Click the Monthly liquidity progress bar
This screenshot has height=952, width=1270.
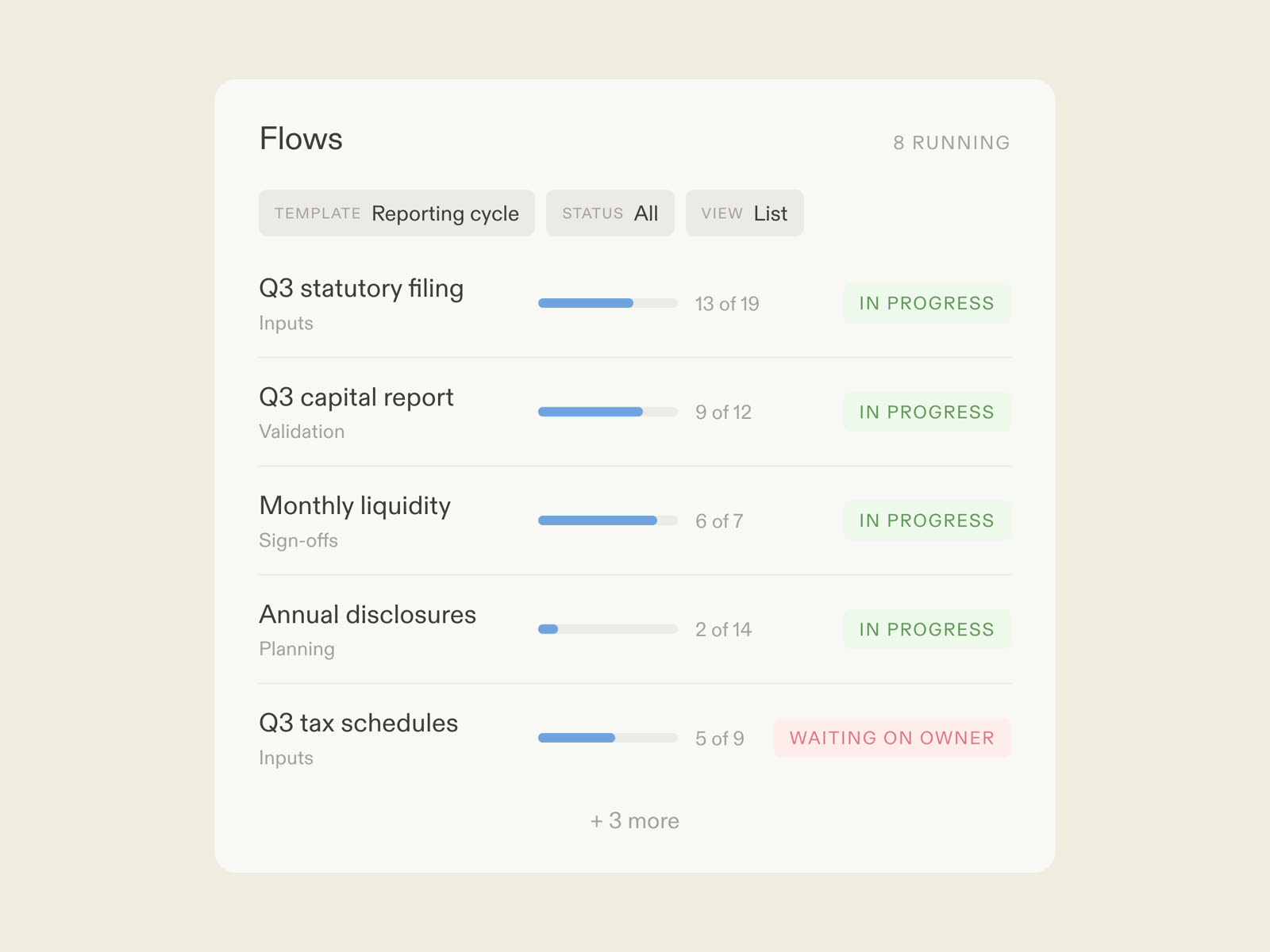(x=608, y=520)
